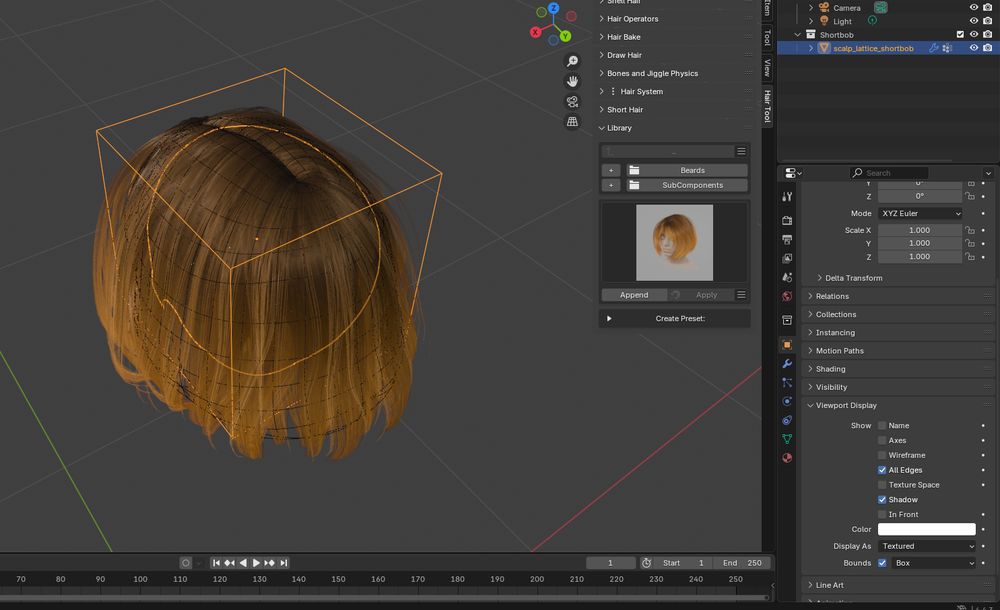This screenshot has width=1000, height=610.
Task: Open the Beards folder
Action: 686,170
